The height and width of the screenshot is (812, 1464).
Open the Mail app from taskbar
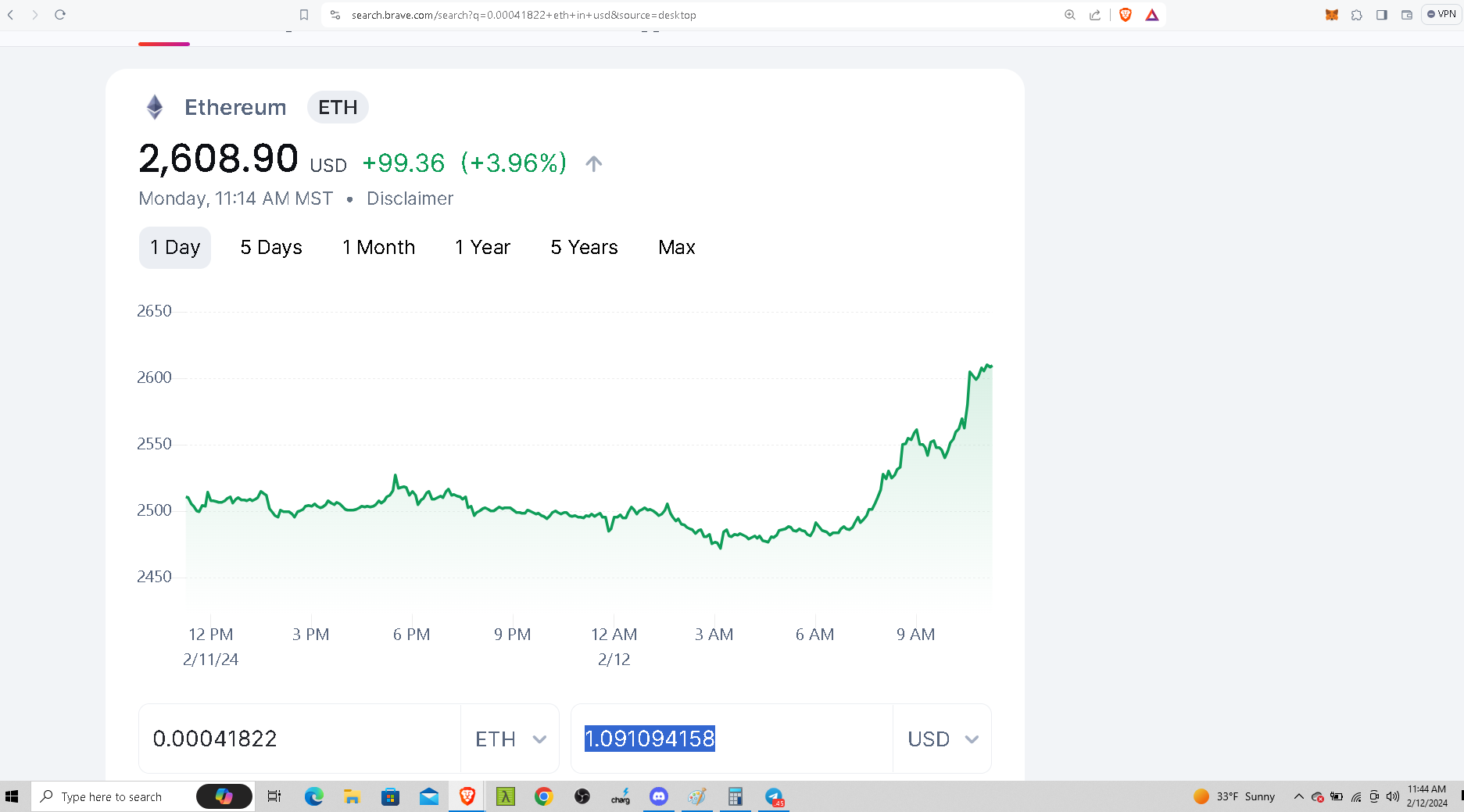[429, 796]
